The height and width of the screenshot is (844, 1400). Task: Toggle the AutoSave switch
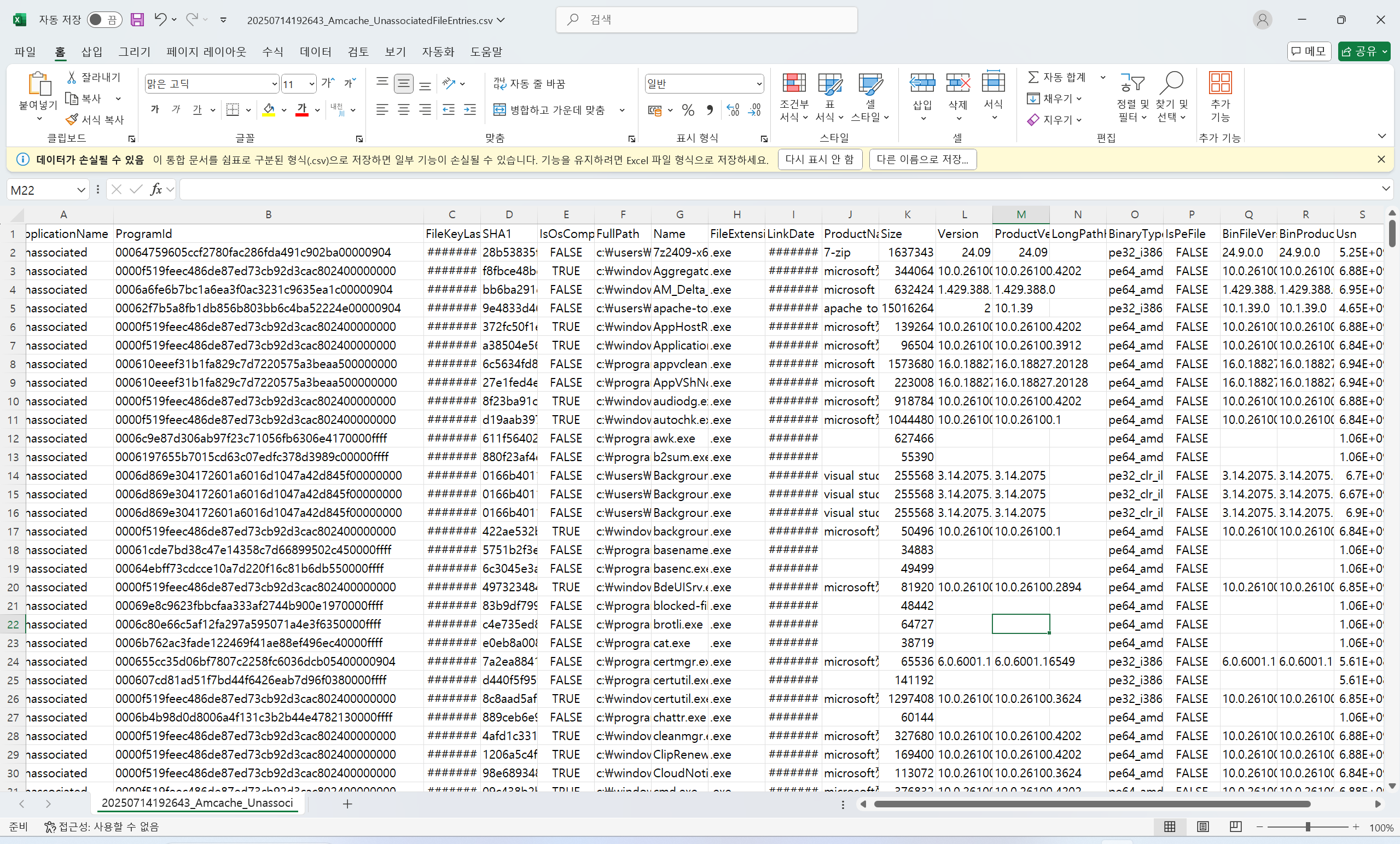pyautogui.click(x=104, y=20)
